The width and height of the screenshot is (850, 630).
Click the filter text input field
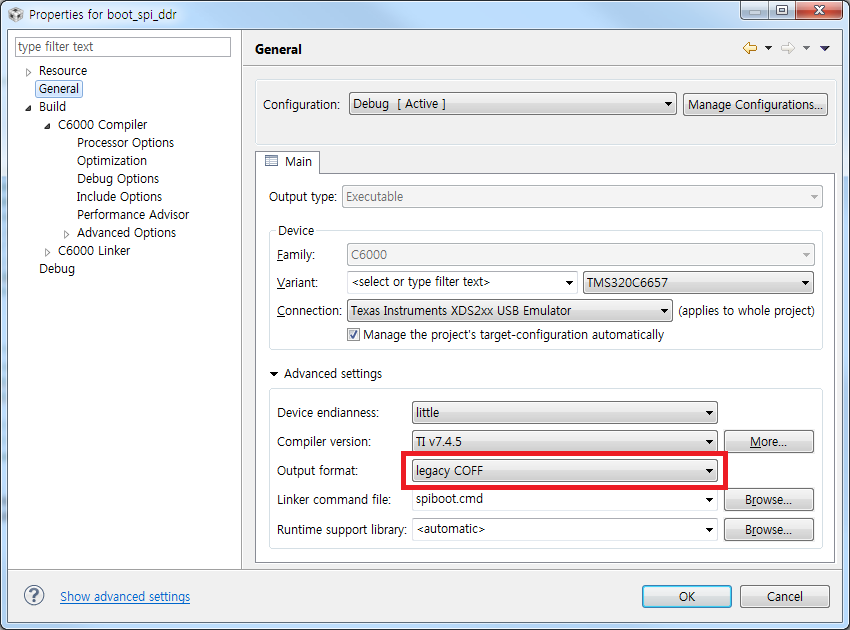point(123,47)
